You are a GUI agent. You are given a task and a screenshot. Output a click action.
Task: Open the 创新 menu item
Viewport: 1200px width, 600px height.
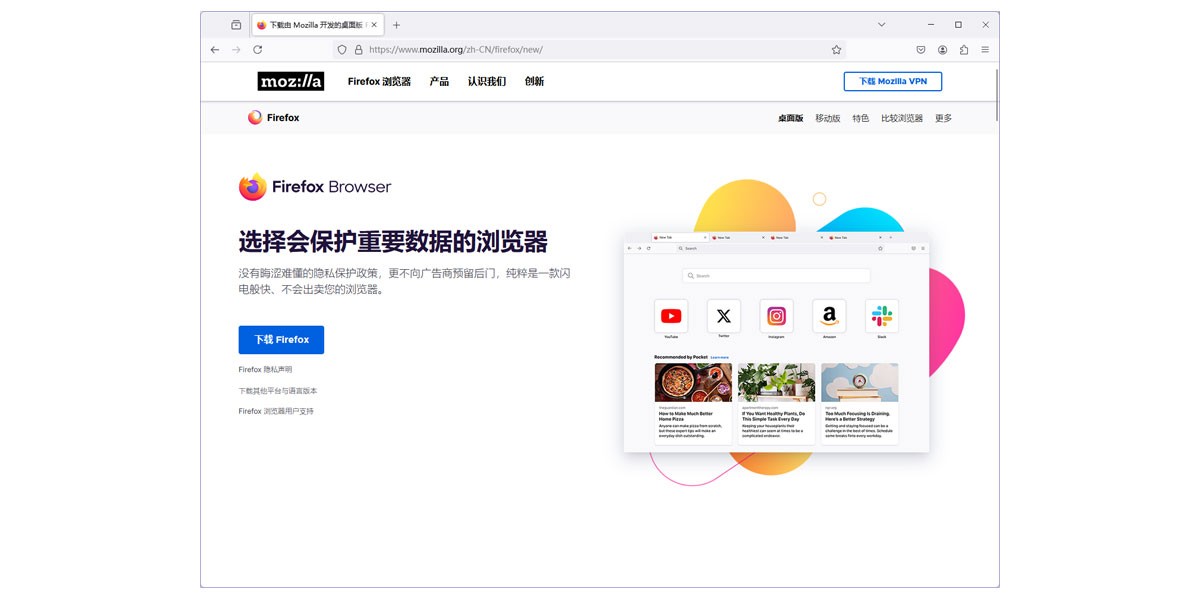535,81
